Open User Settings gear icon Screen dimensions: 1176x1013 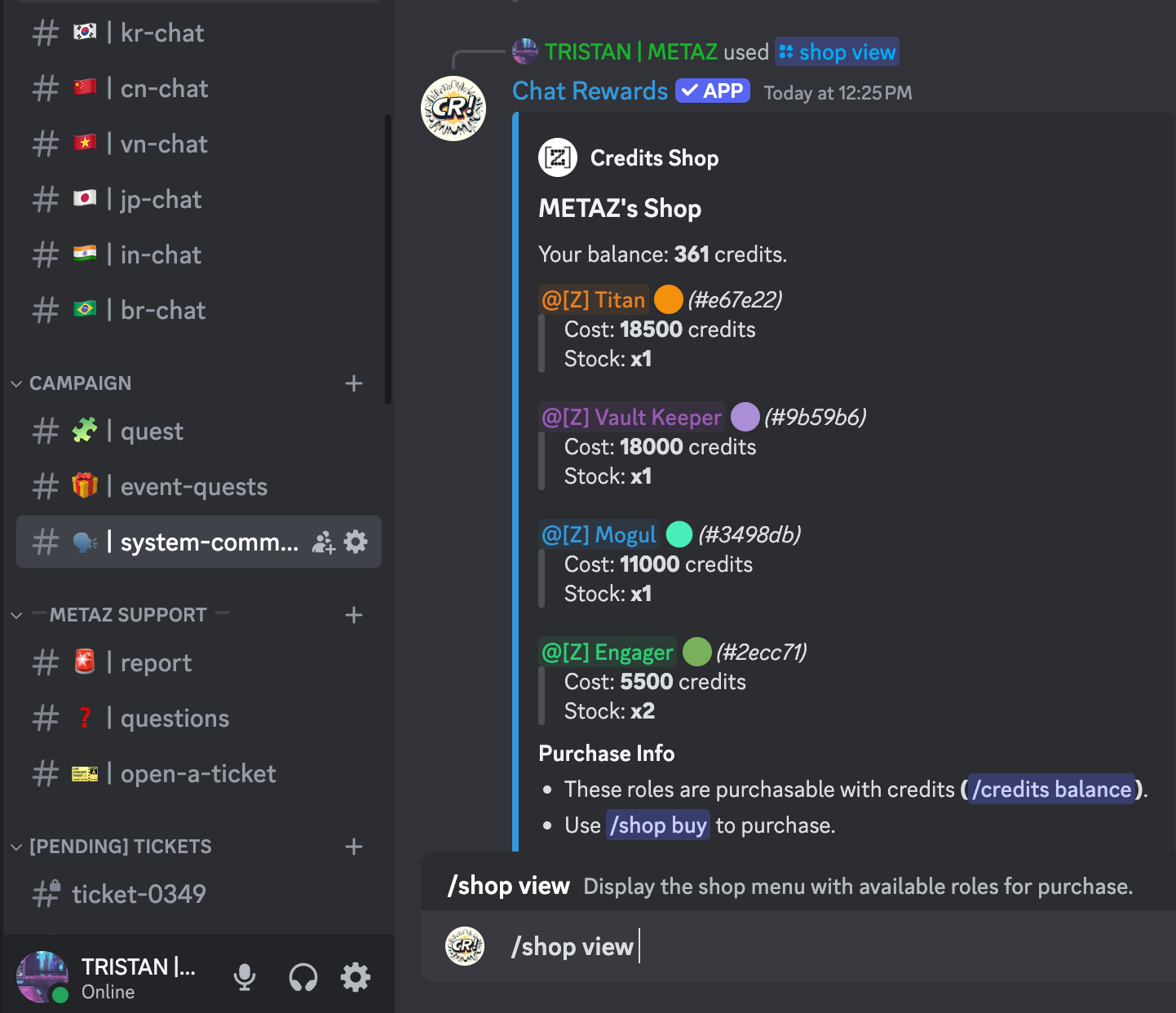tap(356, 977)
